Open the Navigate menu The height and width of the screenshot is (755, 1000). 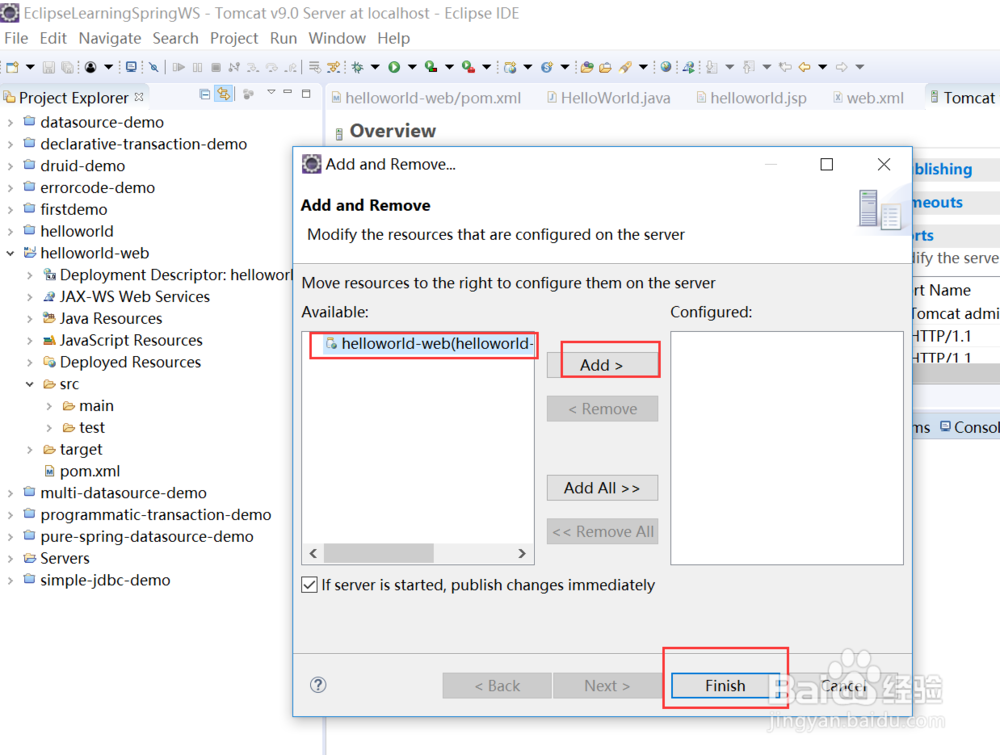click(x=110, y=38)
